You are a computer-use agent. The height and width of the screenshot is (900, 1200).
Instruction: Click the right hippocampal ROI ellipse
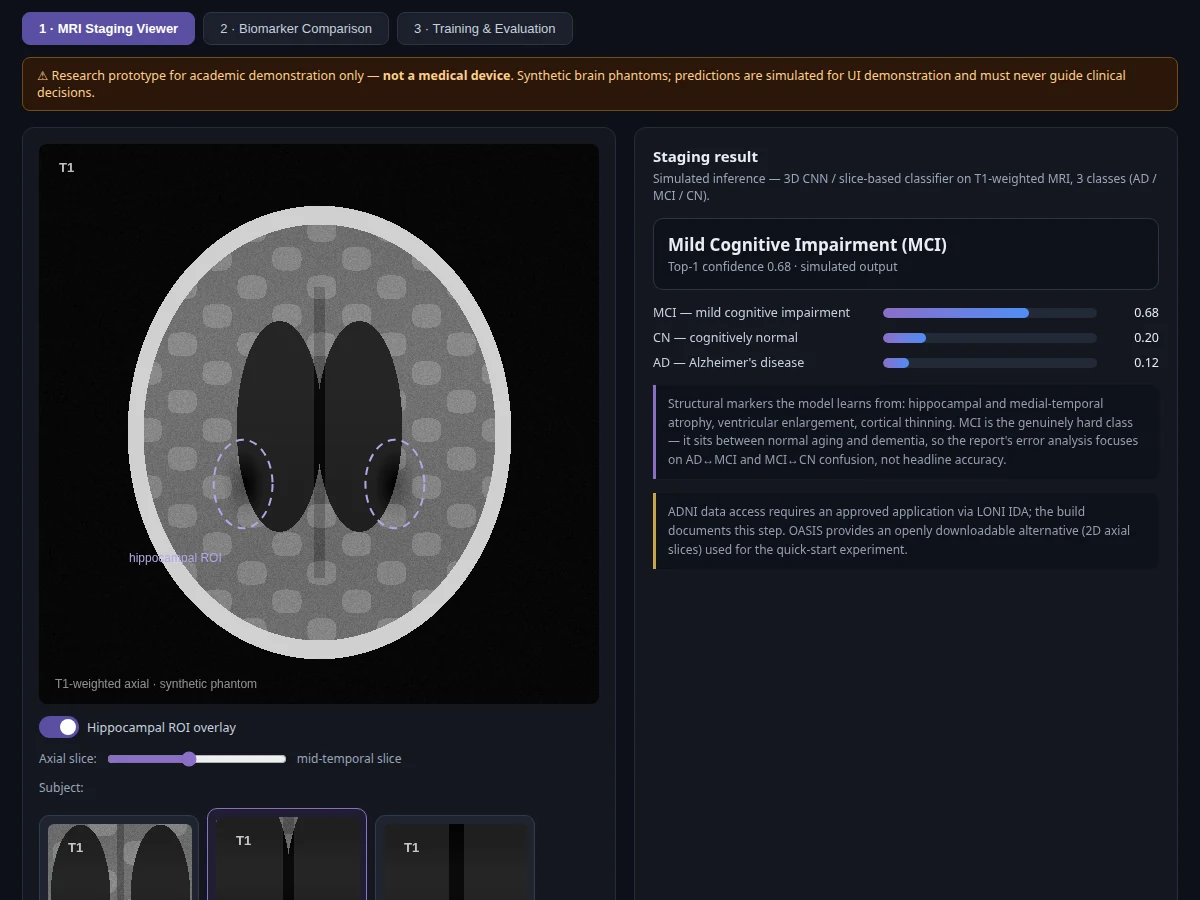pyautogui.click(x=395, y=484)
